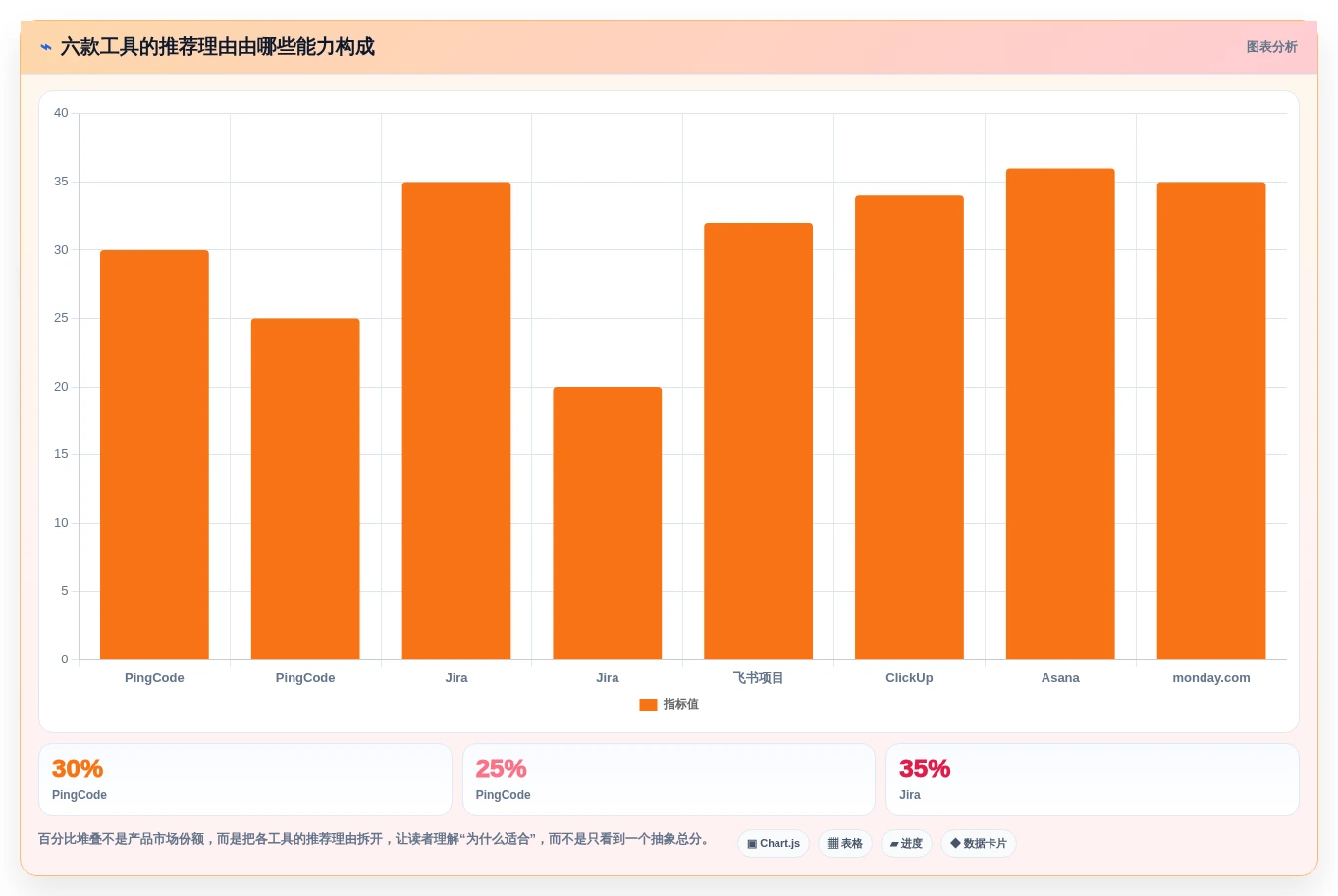1338x896 pixels.
Task: Click the 飞书项目 axis label
Action: coord(758,678)
